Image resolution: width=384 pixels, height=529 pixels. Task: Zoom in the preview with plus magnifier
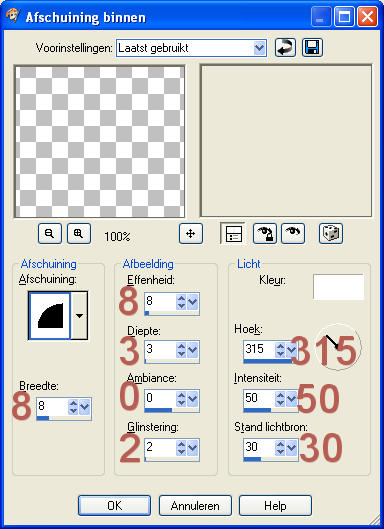[x=79, y=233]
